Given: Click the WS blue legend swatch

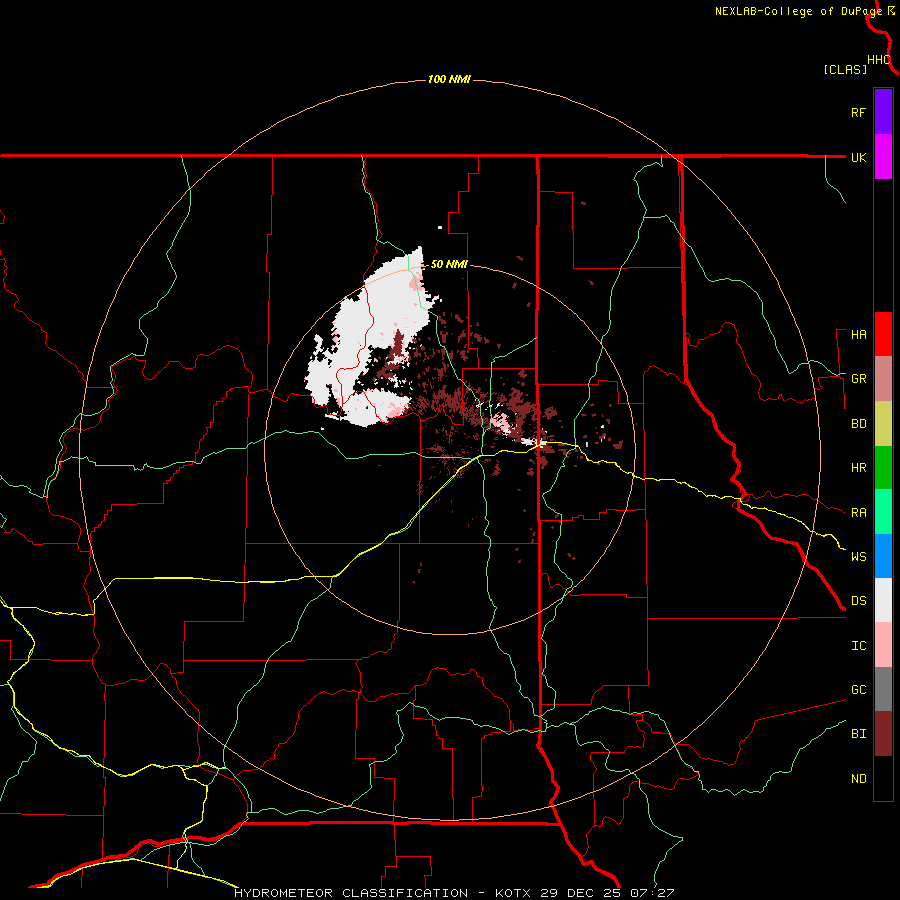Looking at the screenshot, I should (x=883, y=556).
